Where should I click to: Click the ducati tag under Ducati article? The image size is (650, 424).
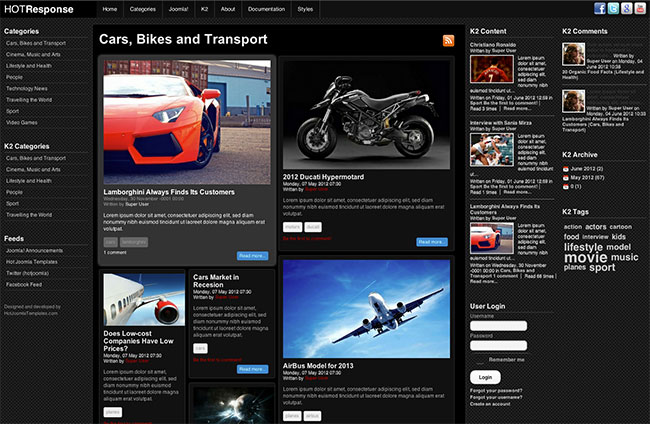point(313,227)
